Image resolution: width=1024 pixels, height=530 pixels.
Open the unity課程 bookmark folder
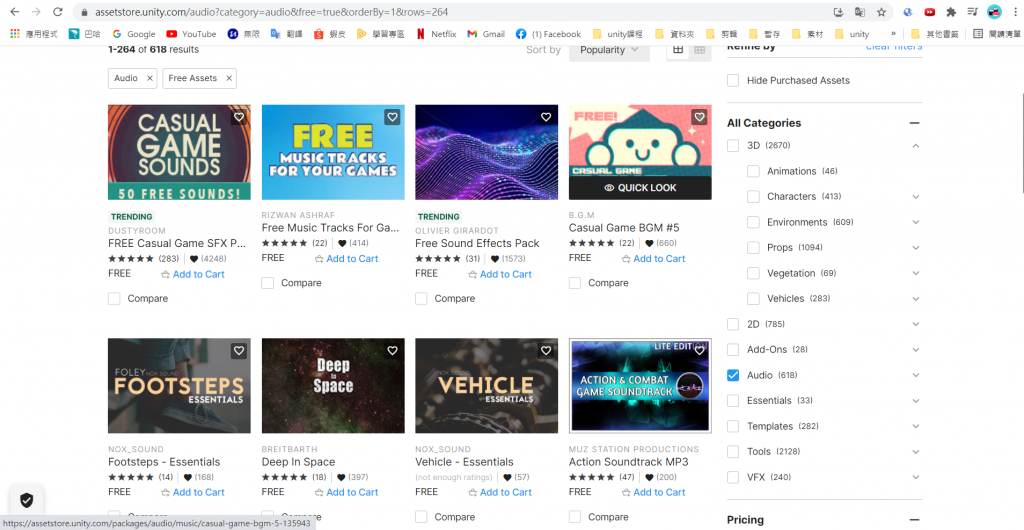pyautogui.click(x=617, y=34)
